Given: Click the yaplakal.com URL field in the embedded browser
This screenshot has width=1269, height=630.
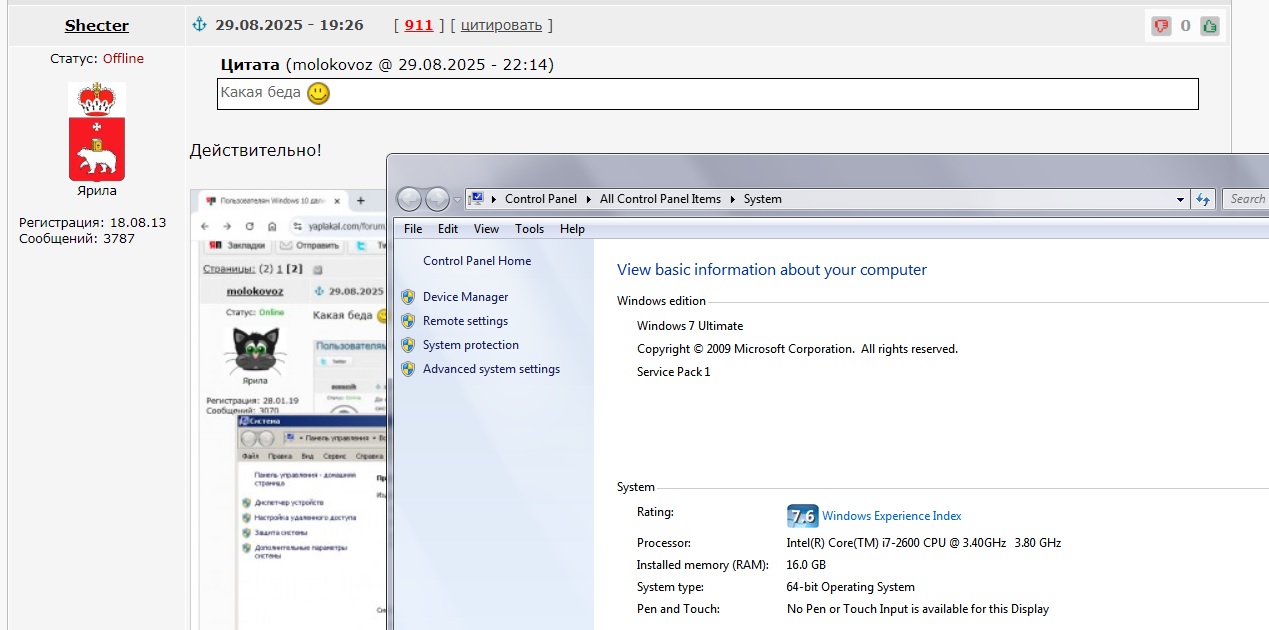Looking at the screenshot, I should click(339, 227).
